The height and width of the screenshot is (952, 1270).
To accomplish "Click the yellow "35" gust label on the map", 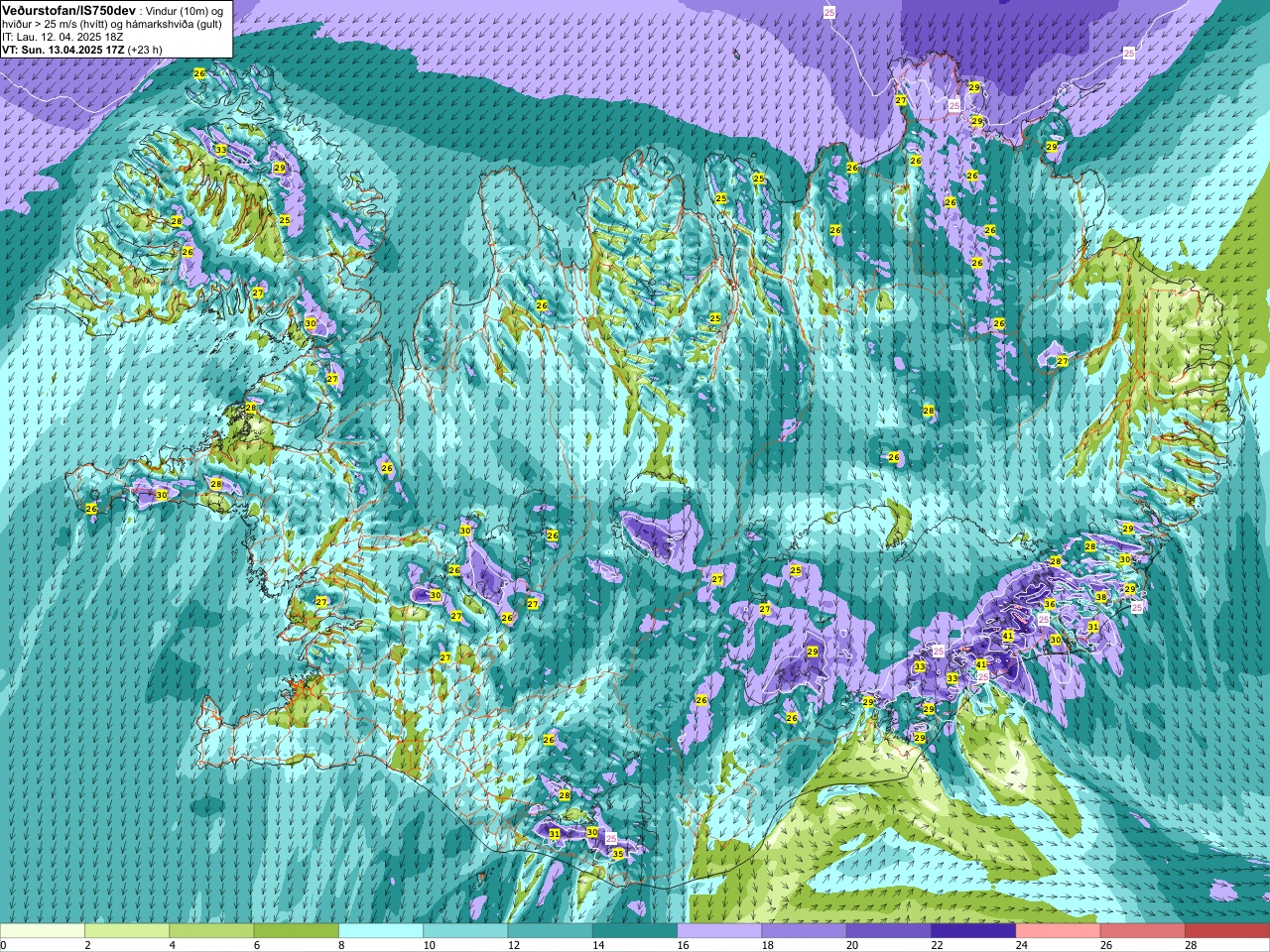I will [x=617, y=853].
